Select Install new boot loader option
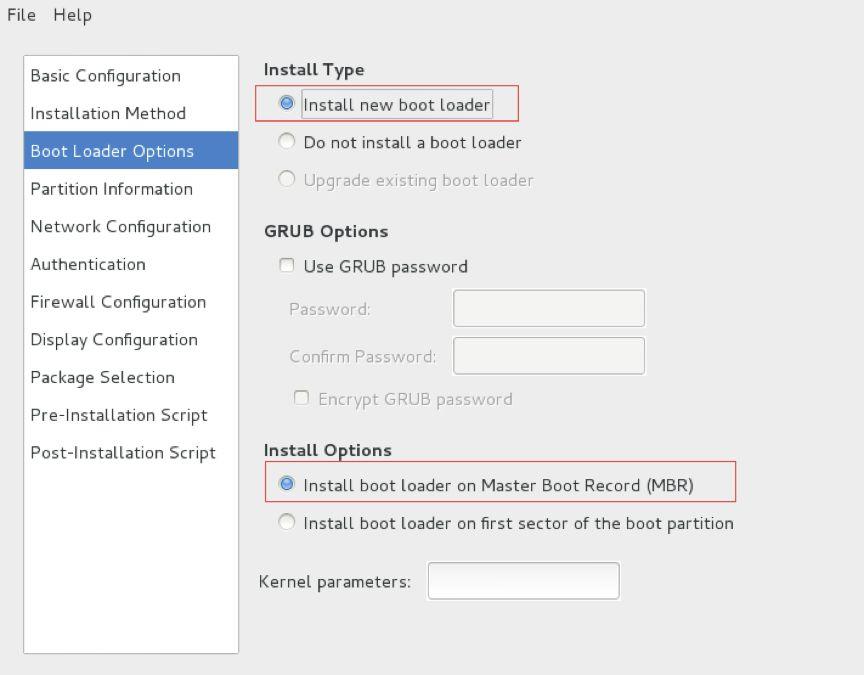 tap(287, 103)
